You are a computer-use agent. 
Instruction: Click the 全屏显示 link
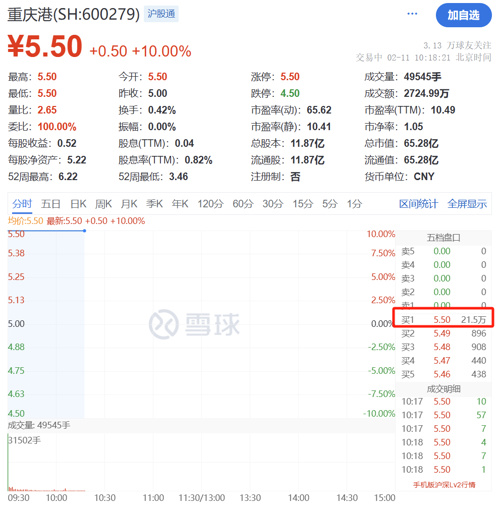tap(467, 203)
